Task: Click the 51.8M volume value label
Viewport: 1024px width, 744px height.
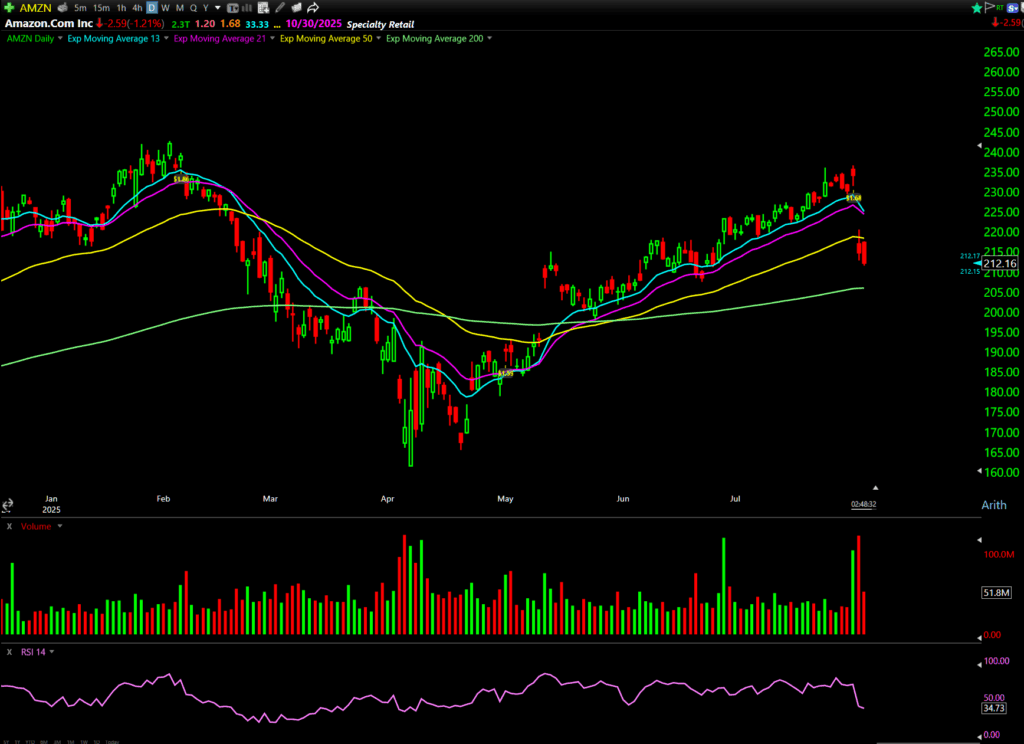Action: tap(997, 592)
